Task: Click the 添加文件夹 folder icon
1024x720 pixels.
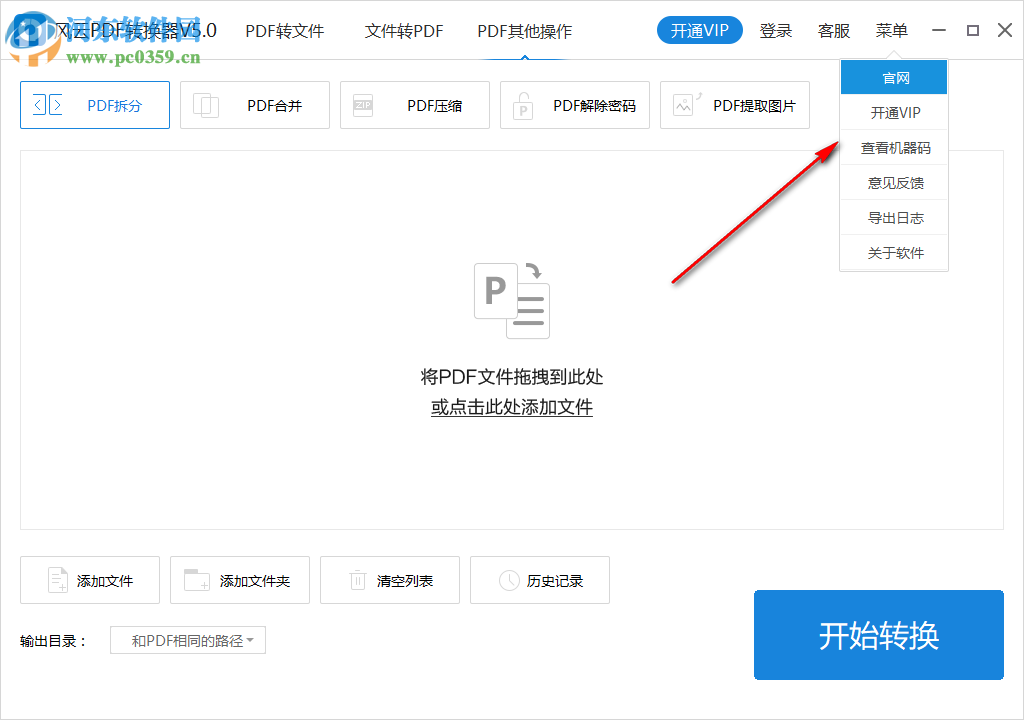Action: (197, 580)
